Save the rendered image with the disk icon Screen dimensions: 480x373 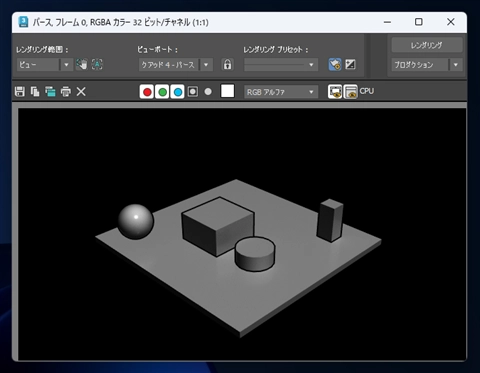(20, 91)
